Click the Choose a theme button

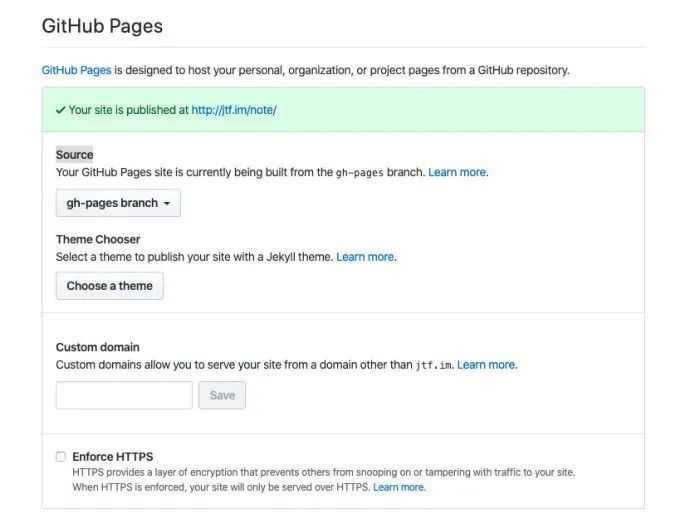coord(110,286)
